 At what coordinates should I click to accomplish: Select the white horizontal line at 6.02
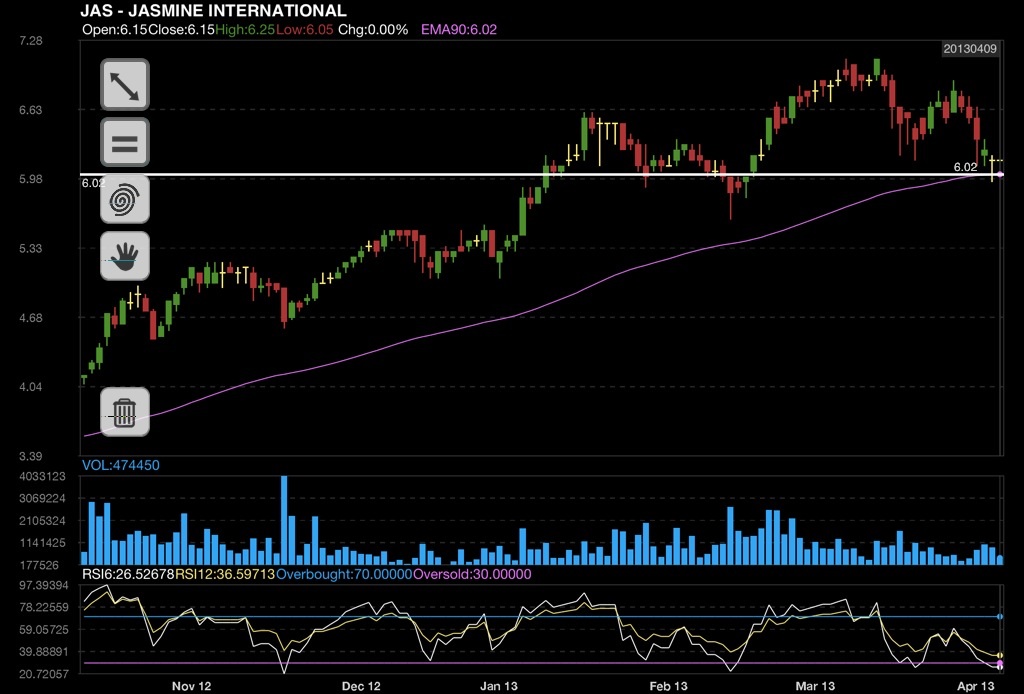[x=541, y=174]
